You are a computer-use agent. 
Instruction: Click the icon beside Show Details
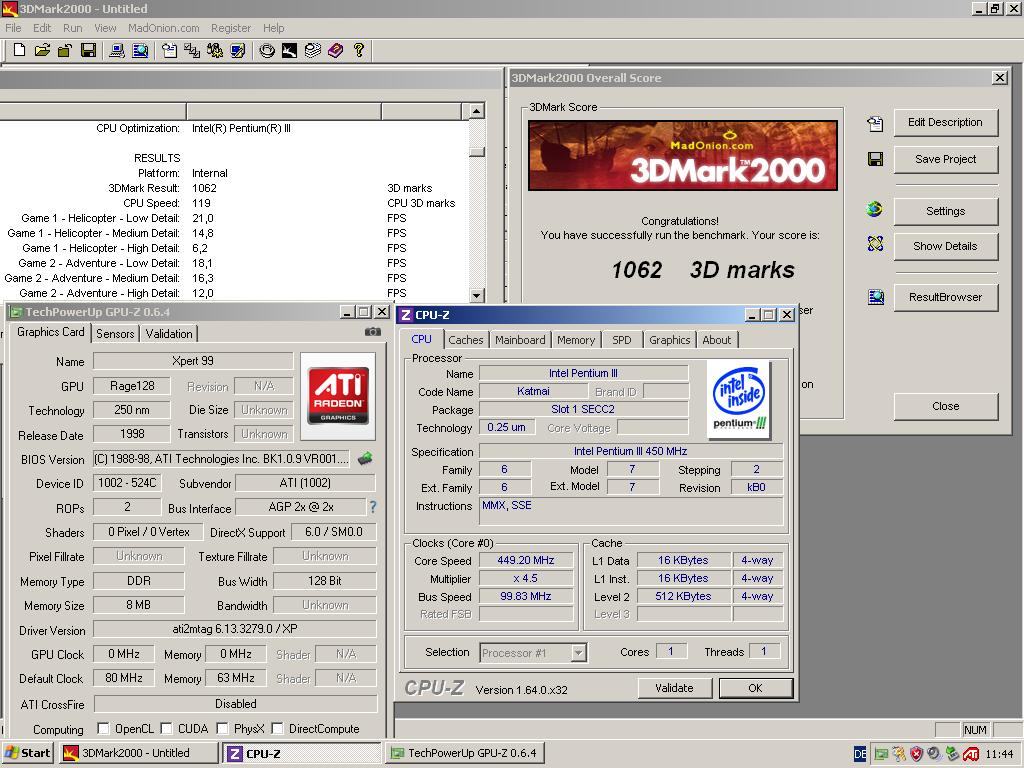(x=875, y=244)
